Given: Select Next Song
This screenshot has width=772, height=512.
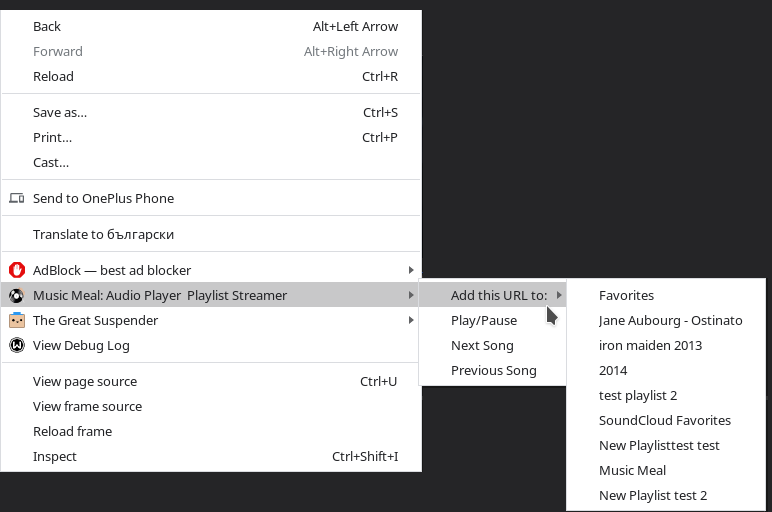Looking at the screenshot, I should (493, 345).
